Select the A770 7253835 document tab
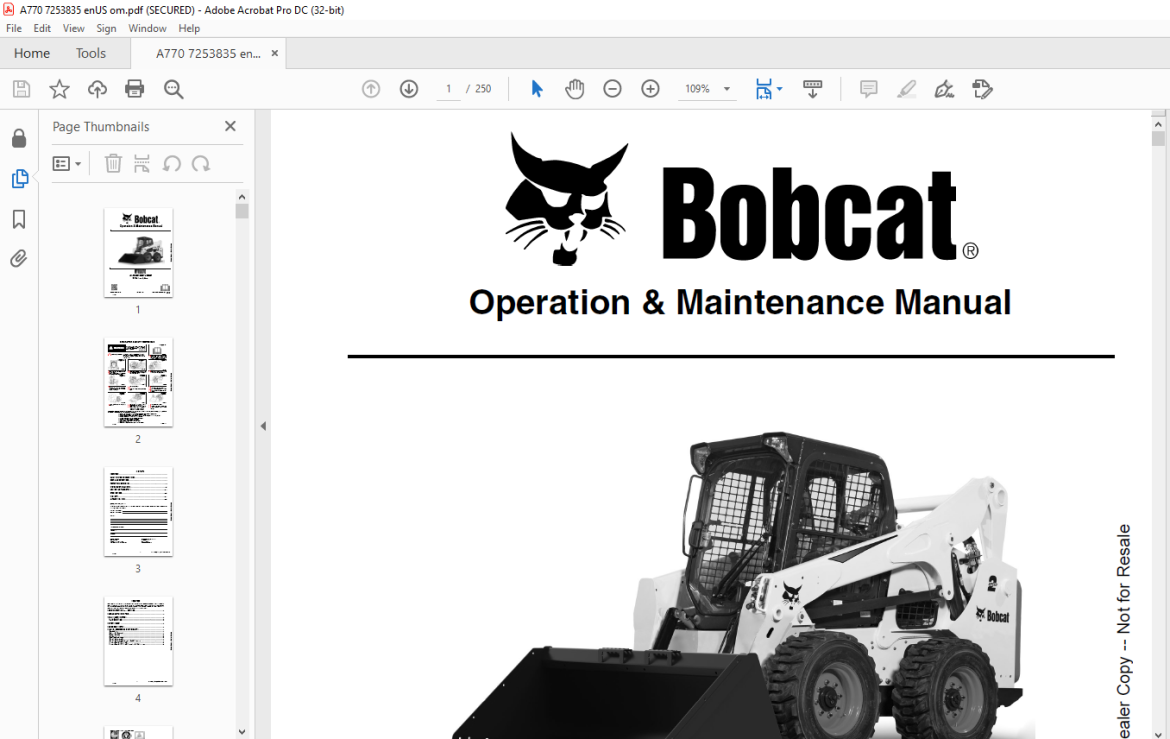The height and width of the screenshot is (739, 1170). (208, 54)
